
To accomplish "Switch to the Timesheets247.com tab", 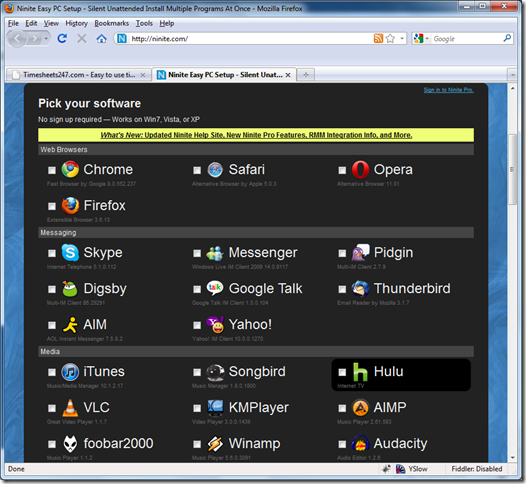I will (x=78, y=75).
